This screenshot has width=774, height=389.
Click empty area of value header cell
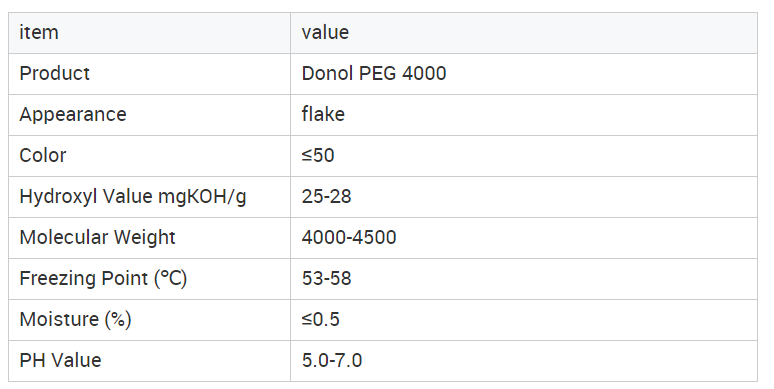(x=553, y=33)
